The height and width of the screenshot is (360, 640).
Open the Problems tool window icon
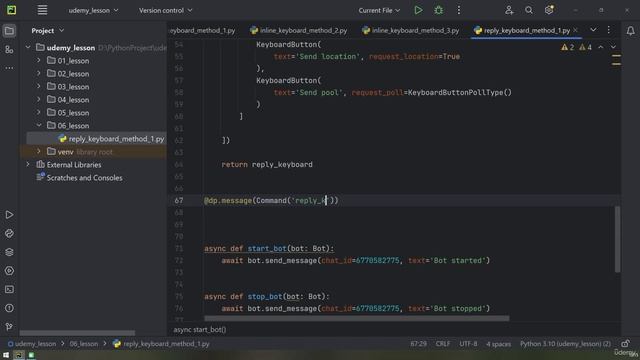(9, 308)
